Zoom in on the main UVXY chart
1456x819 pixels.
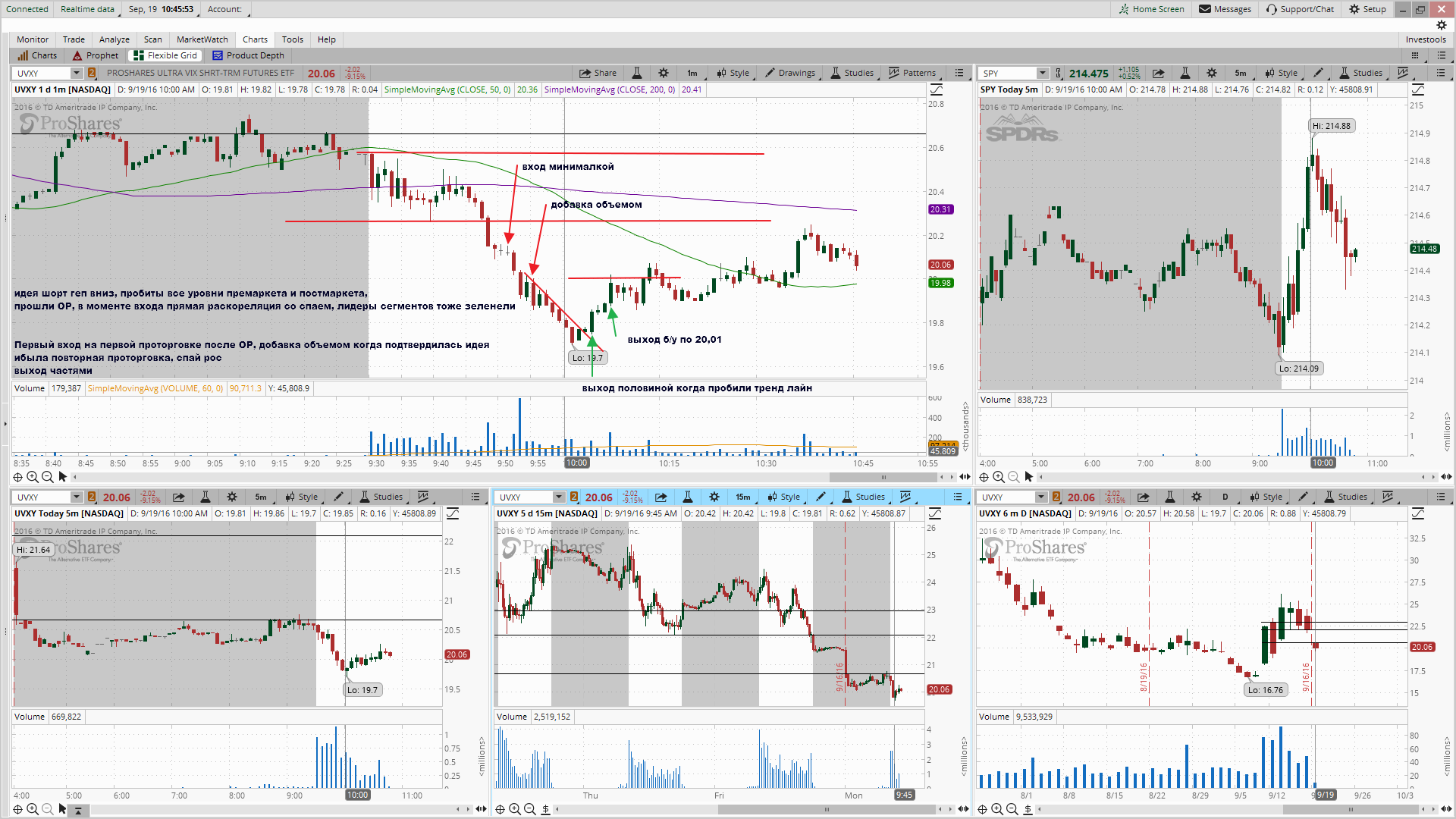[x=33, y=477]
